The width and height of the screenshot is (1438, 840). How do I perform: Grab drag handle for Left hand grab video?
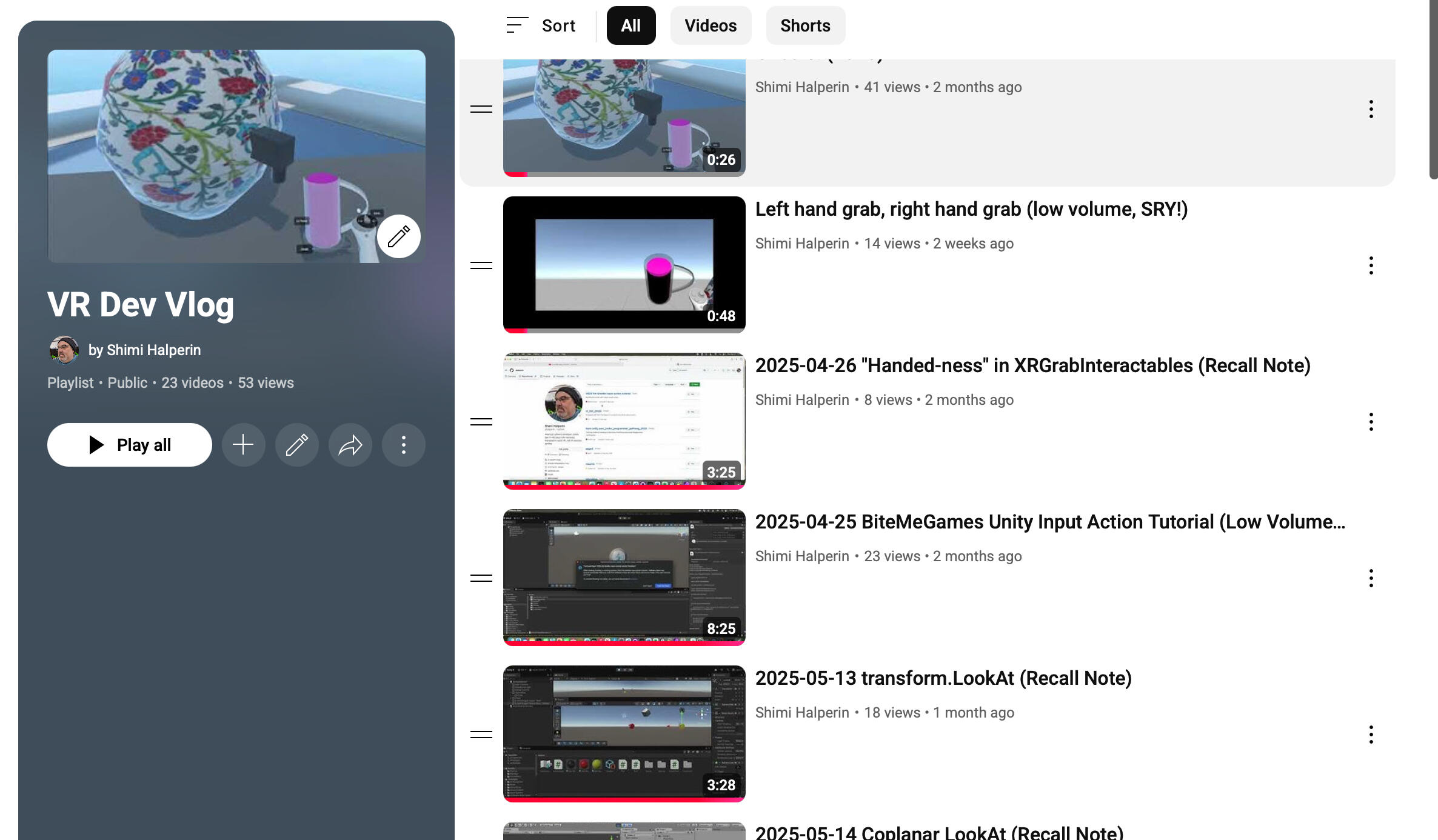[x=481, y=265]
